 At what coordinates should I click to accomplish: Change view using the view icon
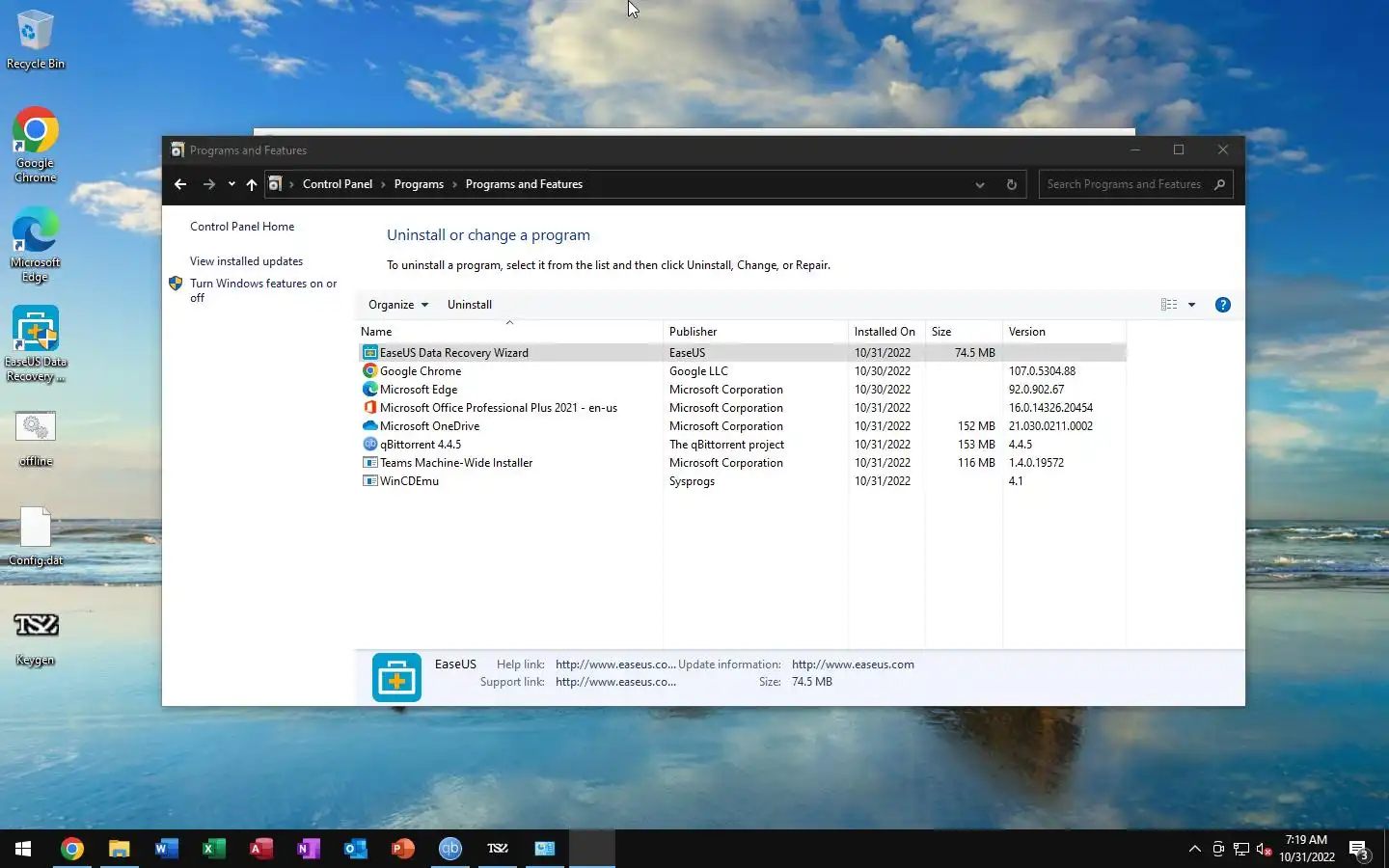(1169, 305)
